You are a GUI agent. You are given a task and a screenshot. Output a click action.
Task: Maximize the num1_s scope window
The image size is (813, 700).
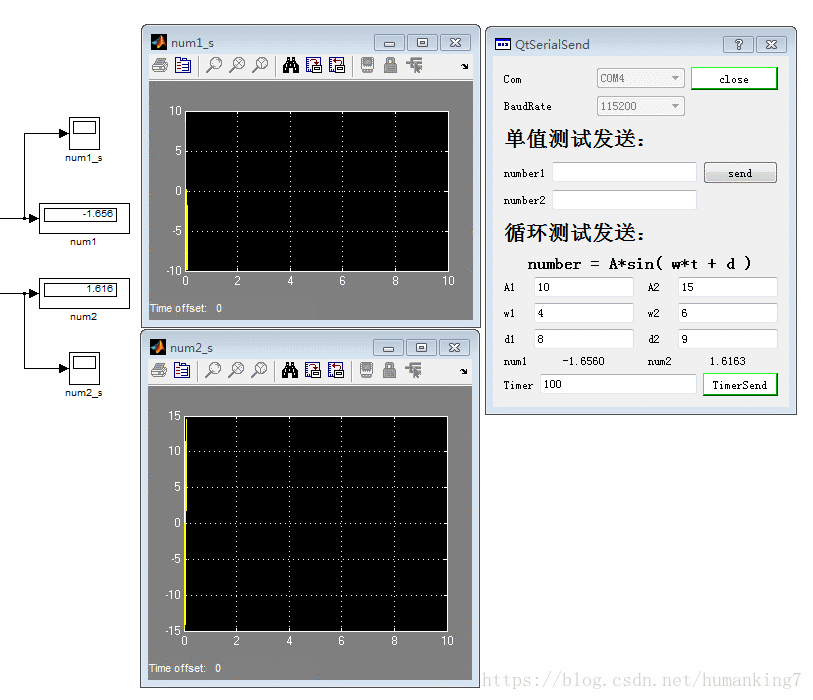[x=423, y=43]
